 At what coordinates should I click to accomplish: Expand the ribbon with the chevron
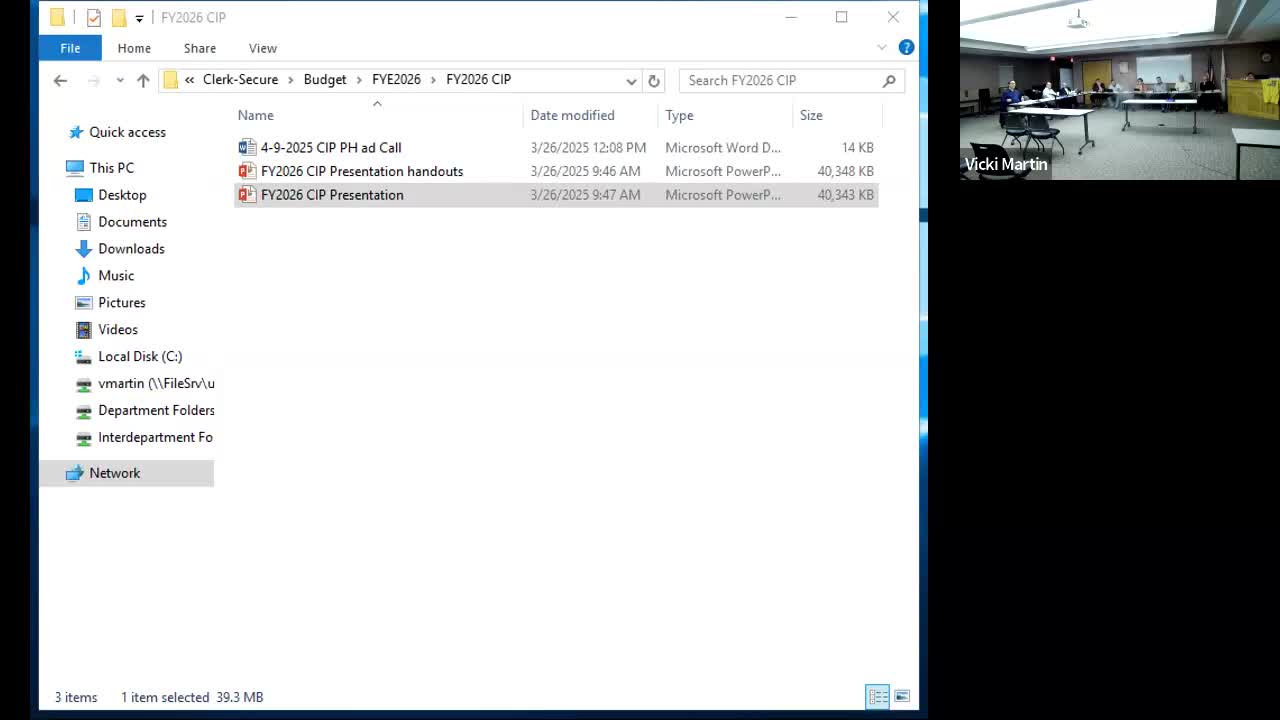(x=881, y=47)
